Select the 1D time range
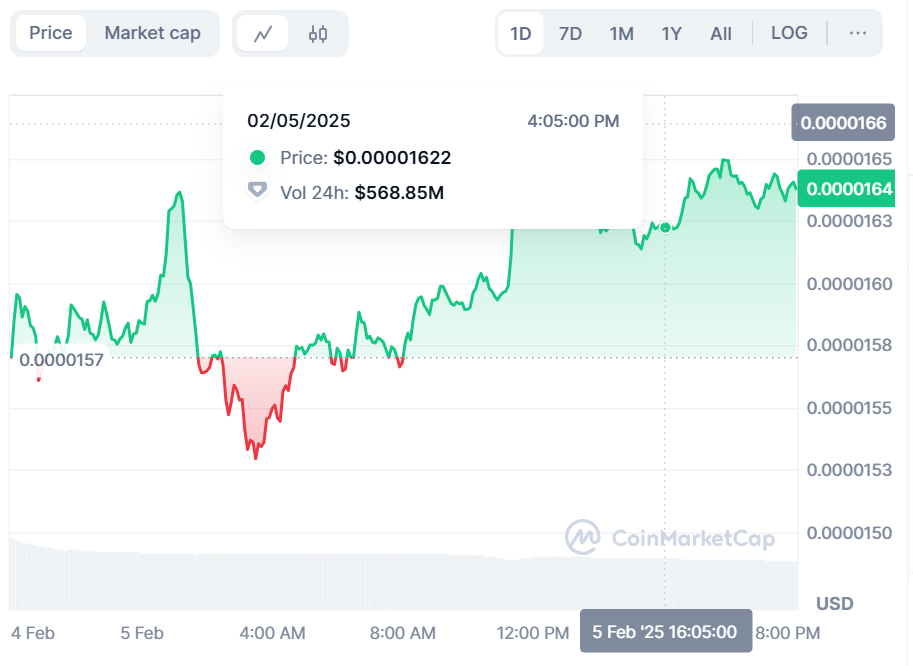Image resolution: width=913 pixels, height=666 pixels. click(520, 33)
